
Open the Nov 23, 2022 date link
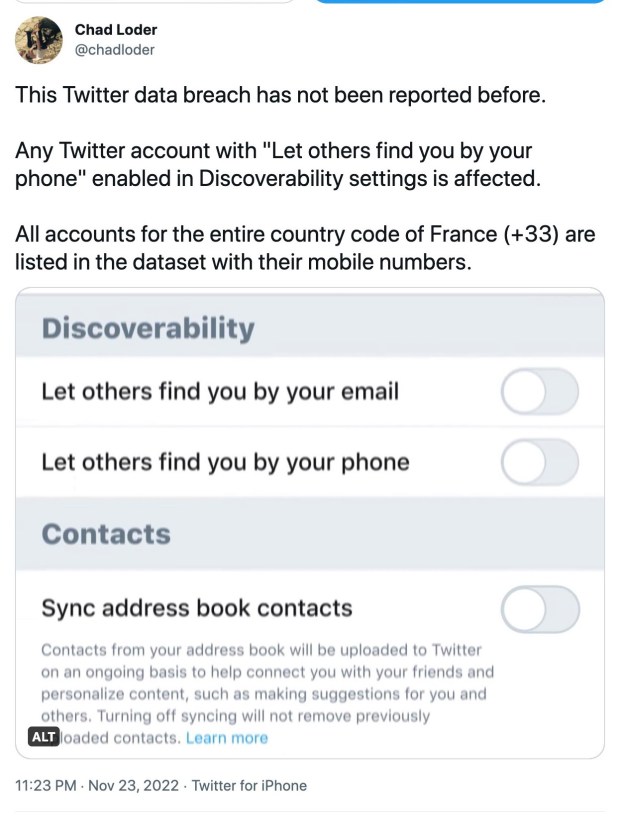(x=133, y=785)
